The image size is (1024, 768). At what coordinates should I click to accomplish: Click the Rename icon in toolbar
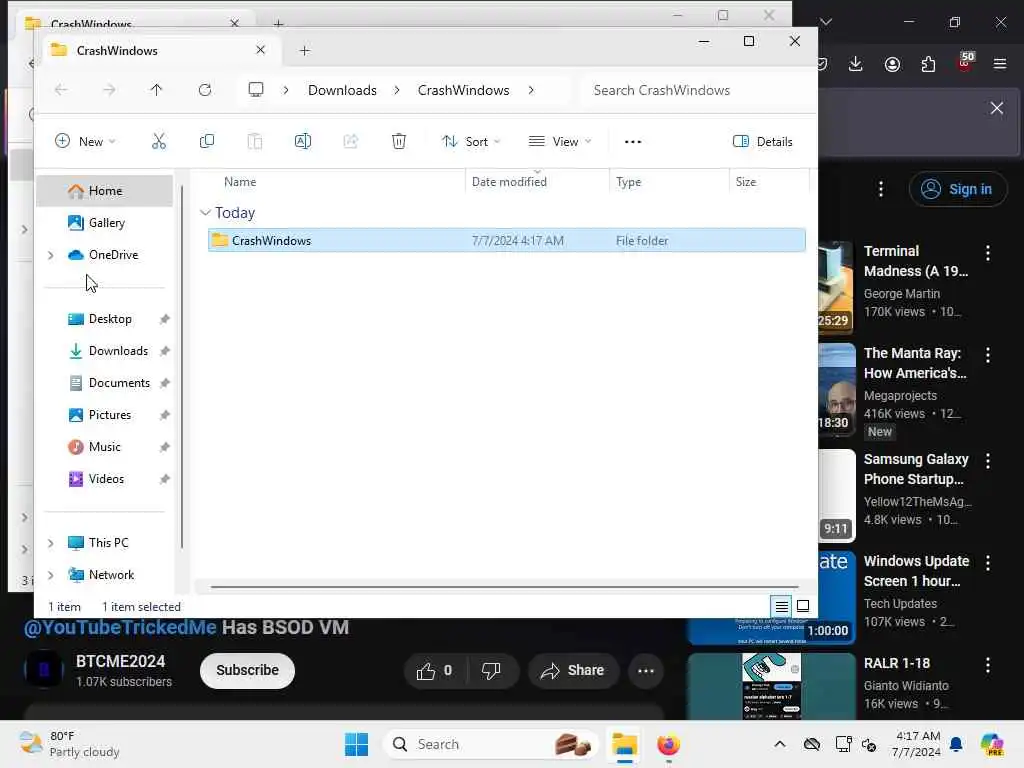(x=302, y=141)
